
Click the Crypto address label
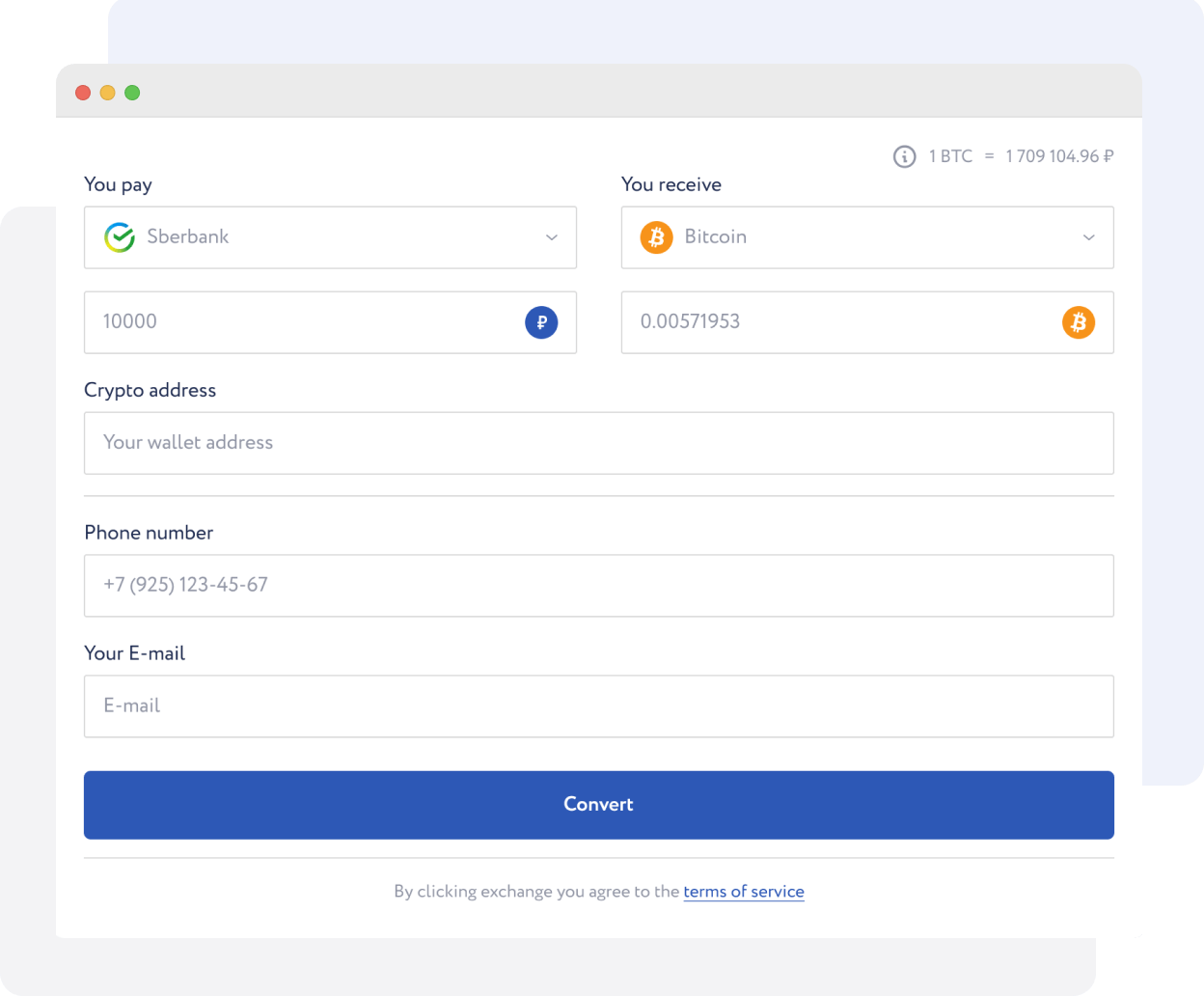150,391
